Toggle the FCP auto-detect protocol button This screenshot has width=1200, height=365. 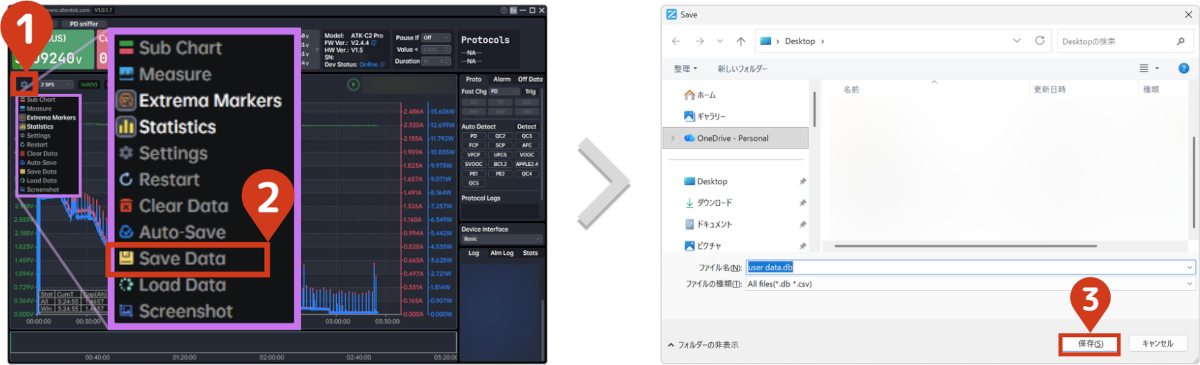pyautogui.click(x=474, y=145)
